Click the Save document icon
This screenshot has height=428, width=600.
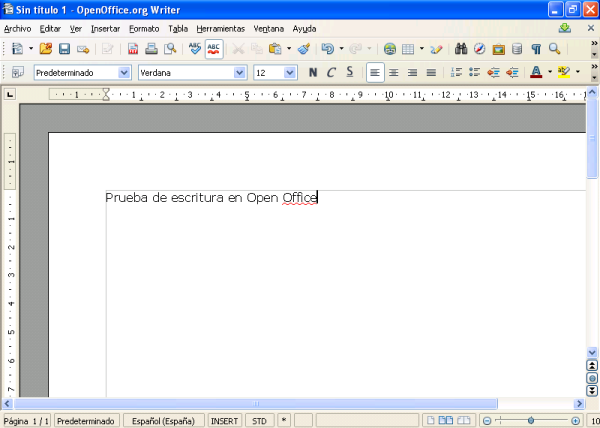pyautogui.click(x=64, y=48)
